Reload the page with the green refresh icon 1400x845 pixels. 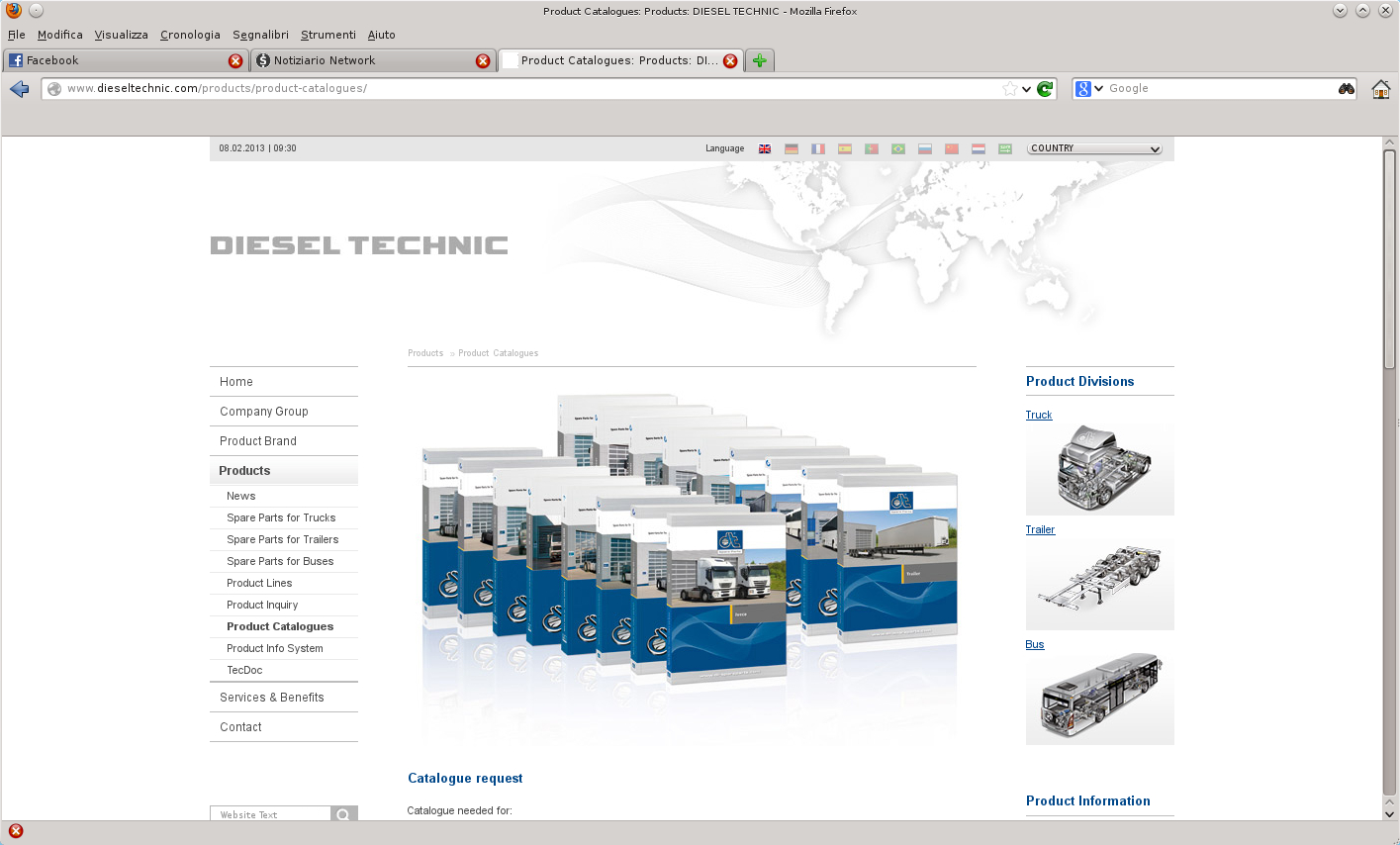(x=1045, y=89)
